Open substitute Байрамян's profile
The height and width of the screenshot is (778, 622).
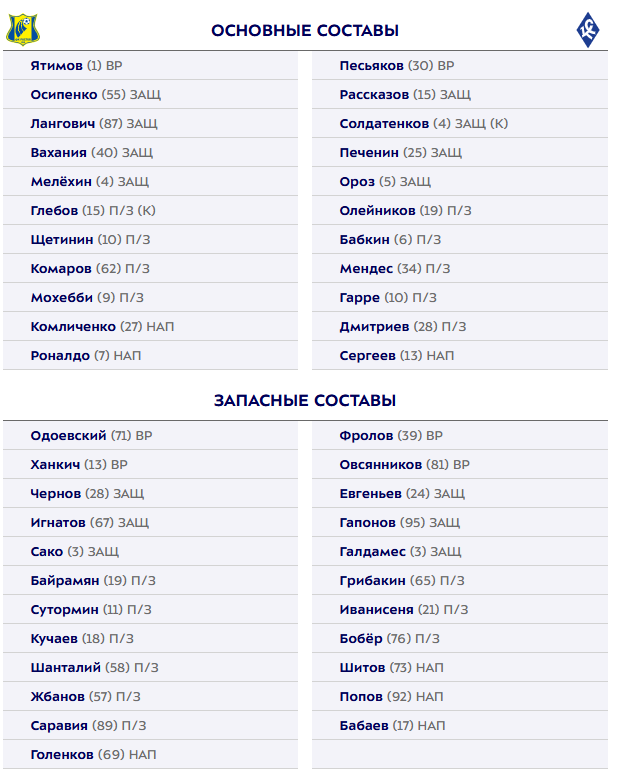point(65,581)
